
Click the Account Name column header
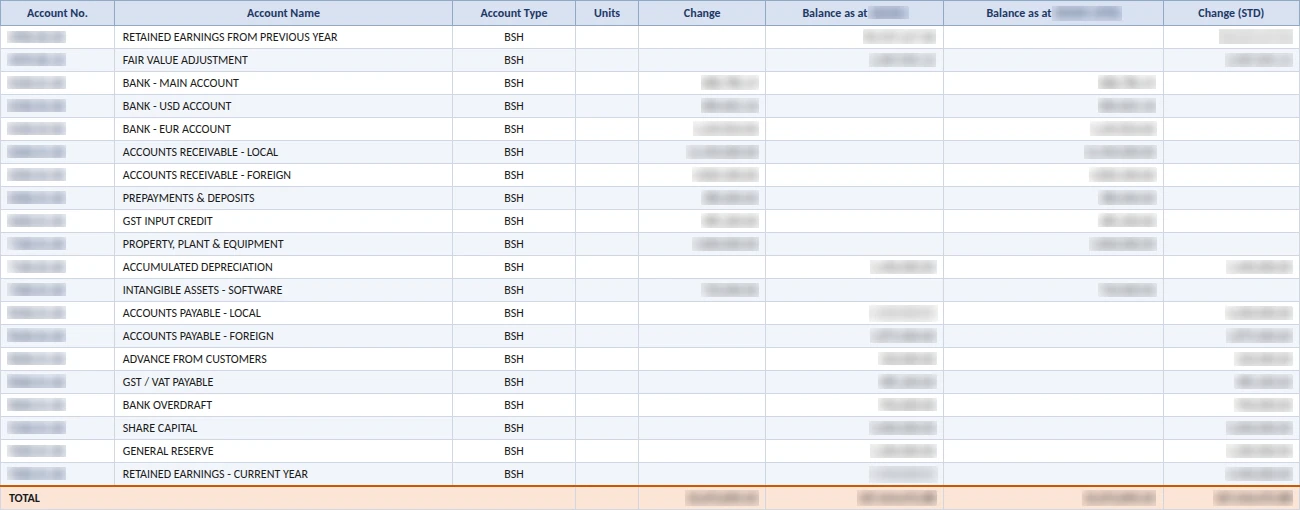point(283,13)
